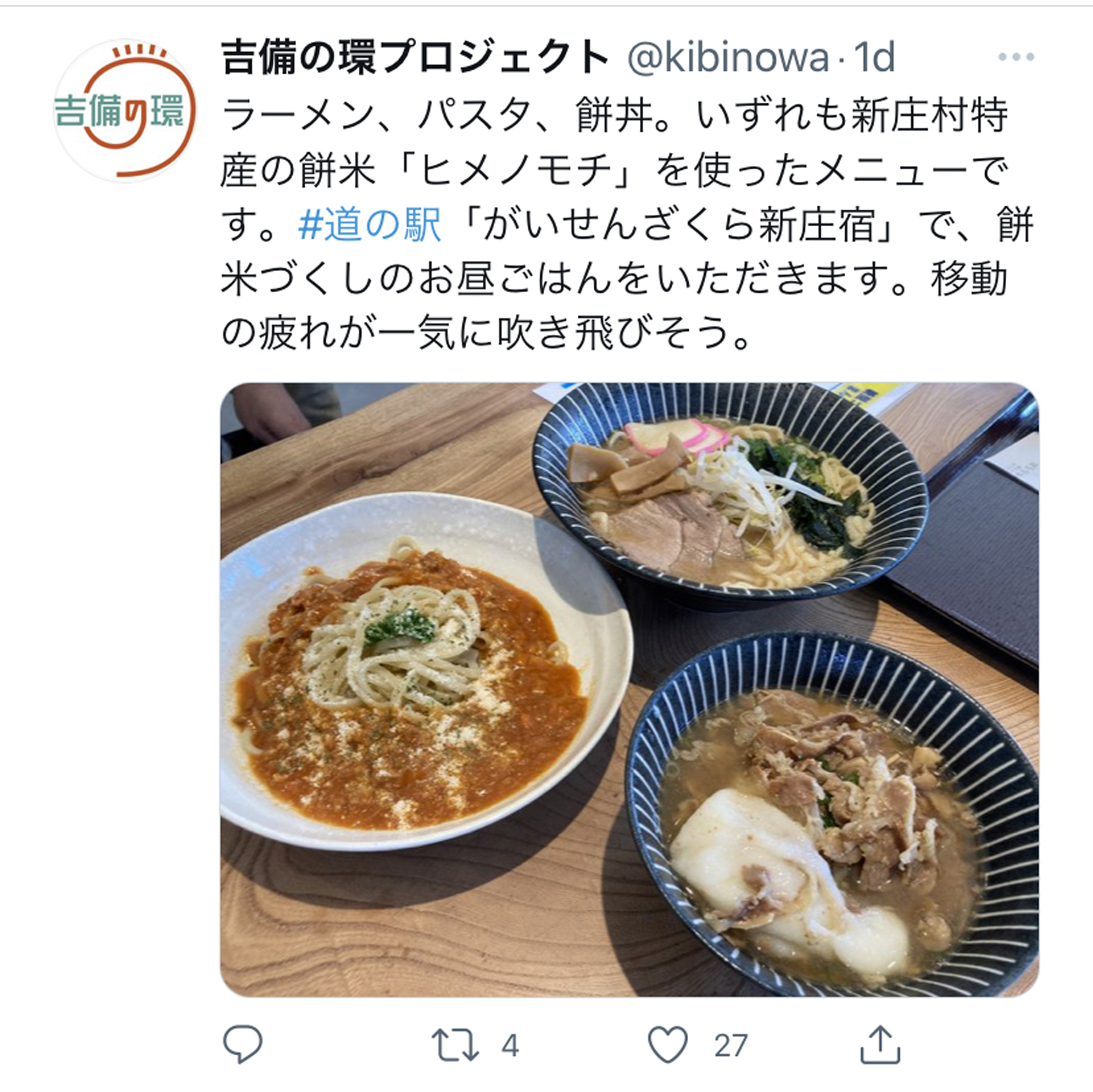Image resolution: width=1093 pixels, height=1092 pixels.
Task: Click display name 吉備の環プロジェクト
Action: point(415,58)
